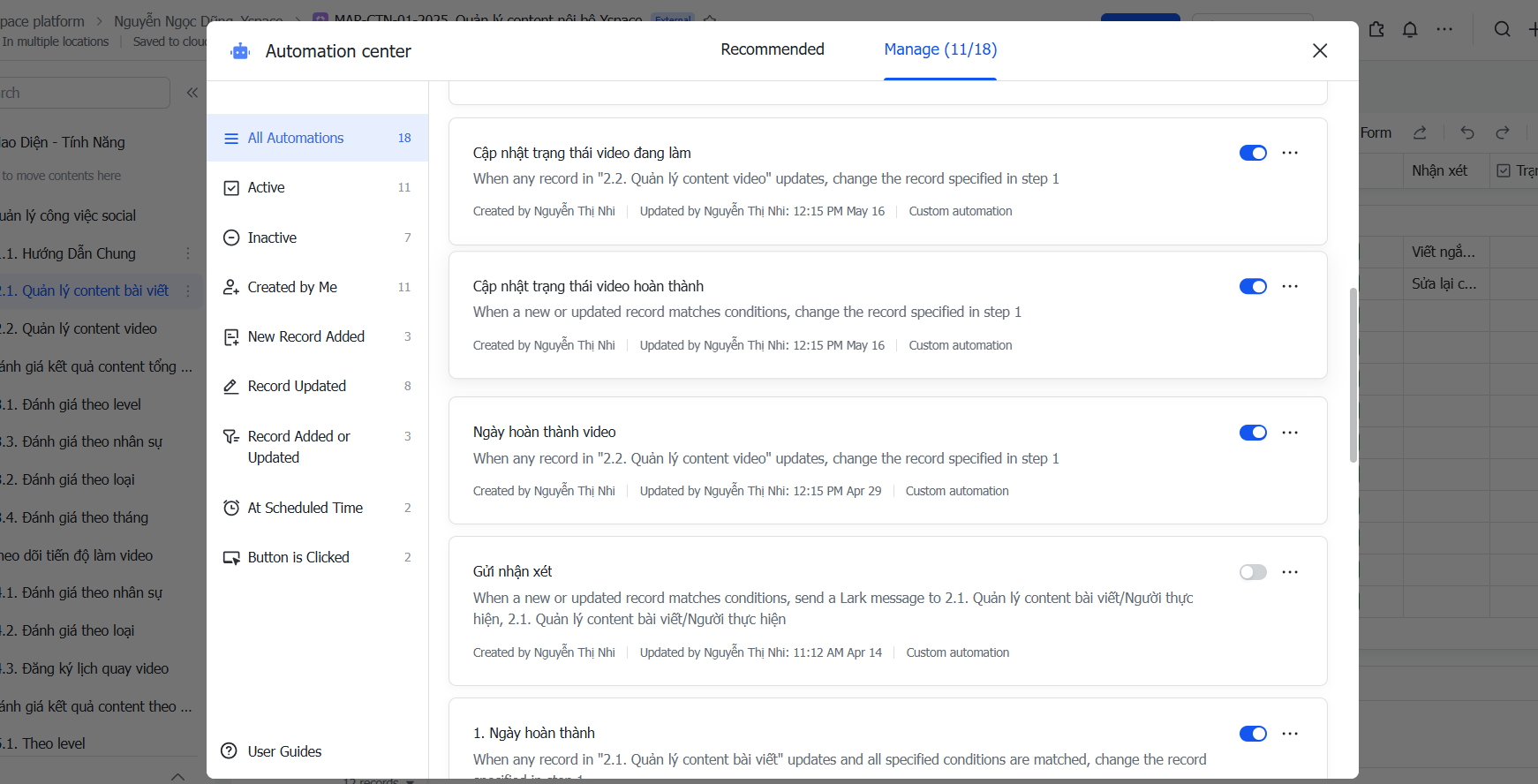Viewport: 1538px width, 784px height.
Task: Select Record Added or Updated filter
Action: pos(318,447)
